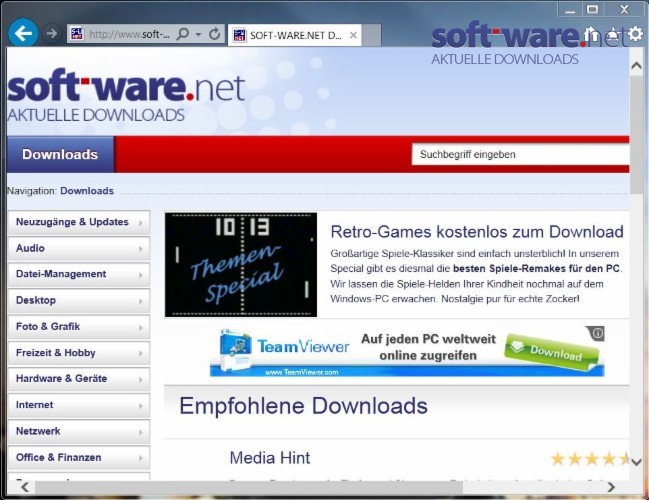Click the TeamViewer software box image

(x=236, y=350)
